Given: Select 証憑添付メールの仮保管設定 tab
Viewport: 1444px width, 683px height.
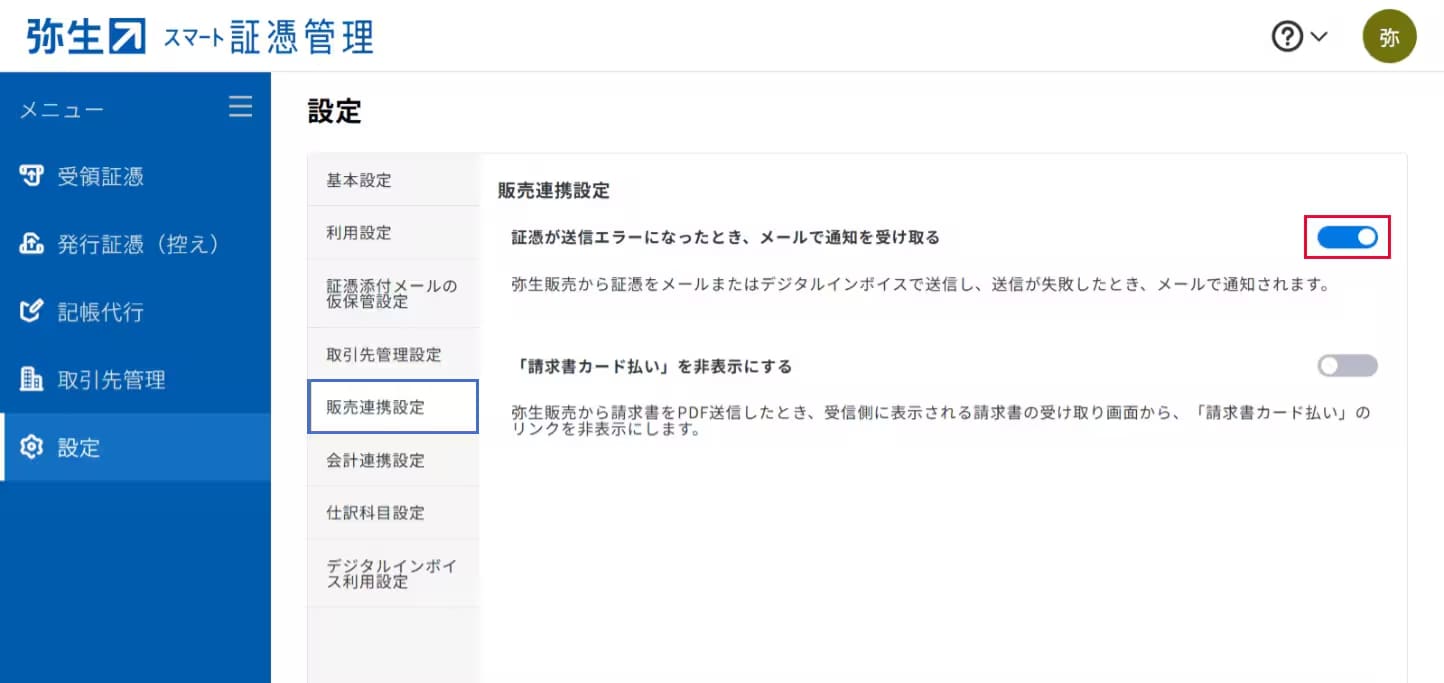Looking at the screenshot, I should (391, 294).
